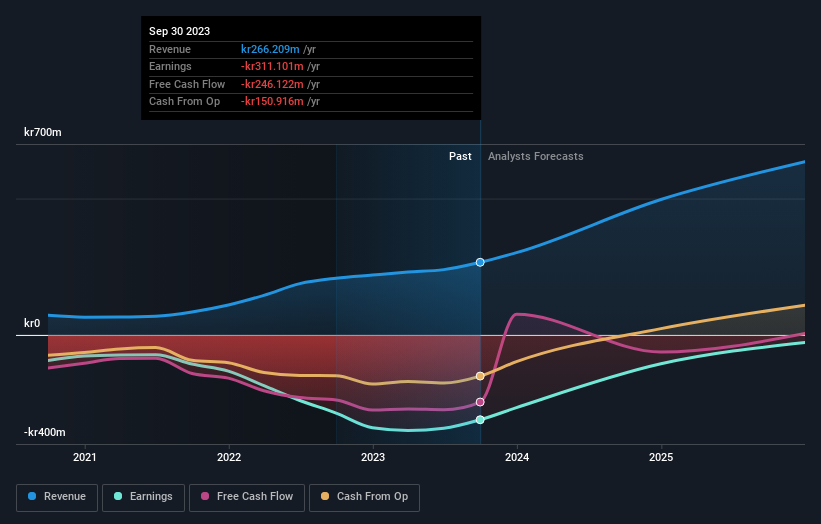Select the 2024 x-axis label
The image size is (821, 524).
click(517, 457)
